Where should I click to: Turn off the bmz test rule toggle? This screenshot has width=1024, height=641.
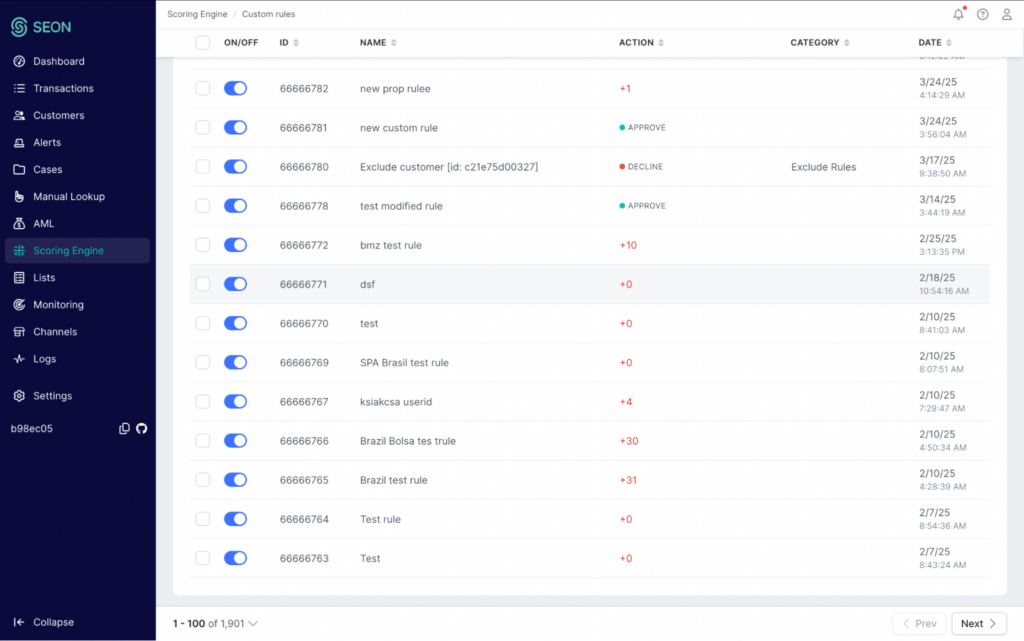235,245
